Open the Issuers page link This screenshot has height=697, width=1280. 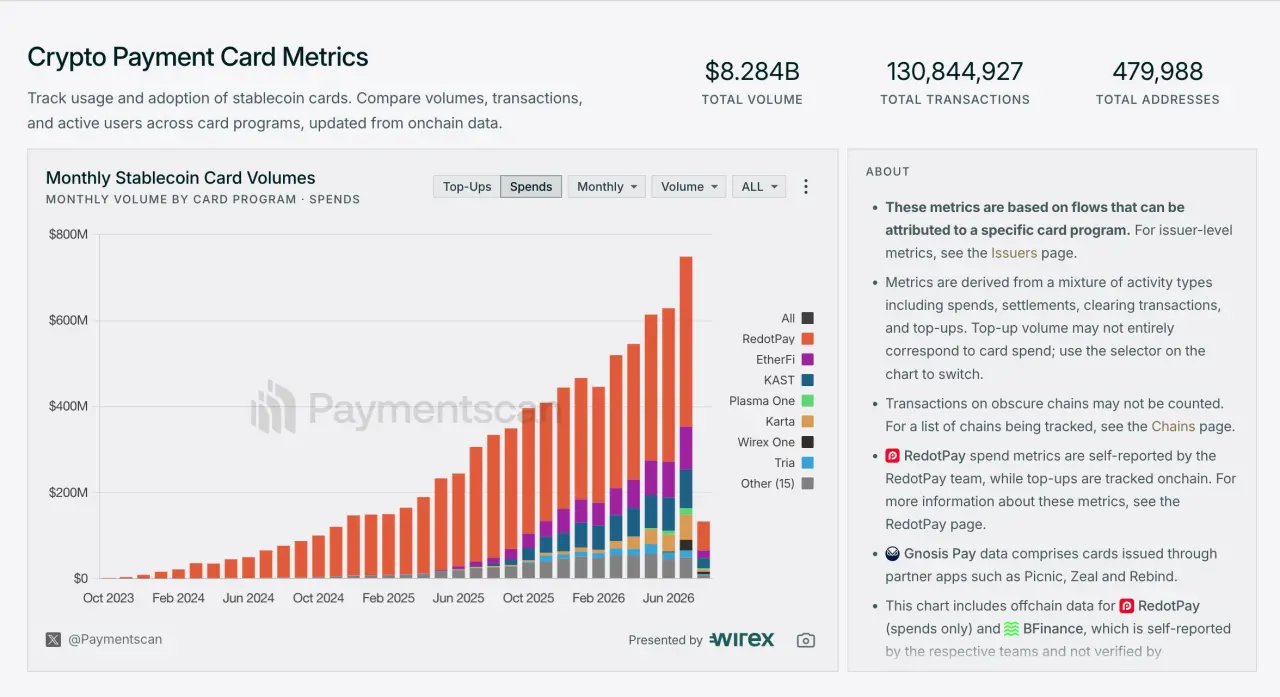coord(1014,253)
